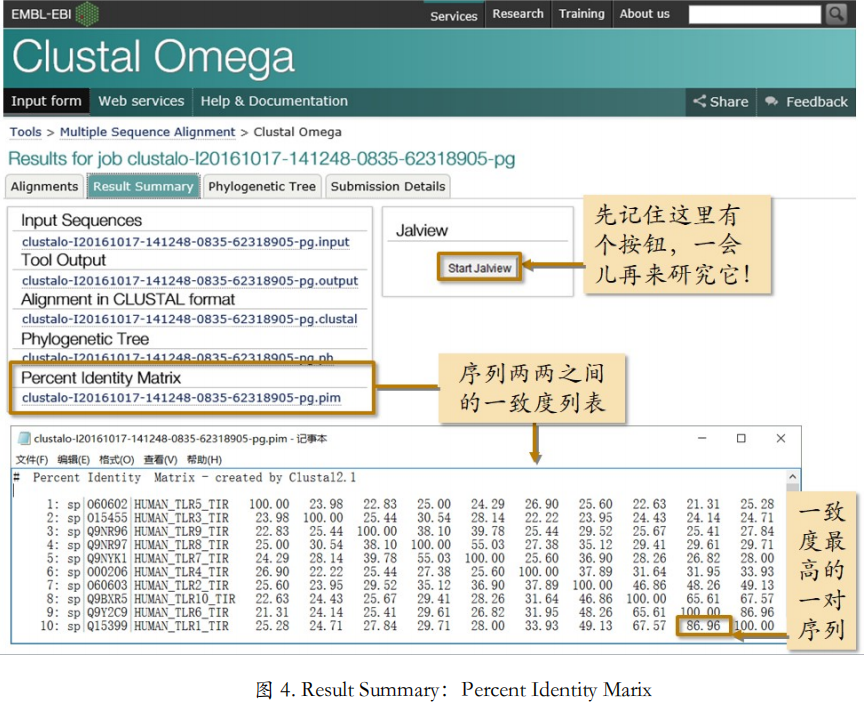Click the Input Sequences heading

[82, 221]
